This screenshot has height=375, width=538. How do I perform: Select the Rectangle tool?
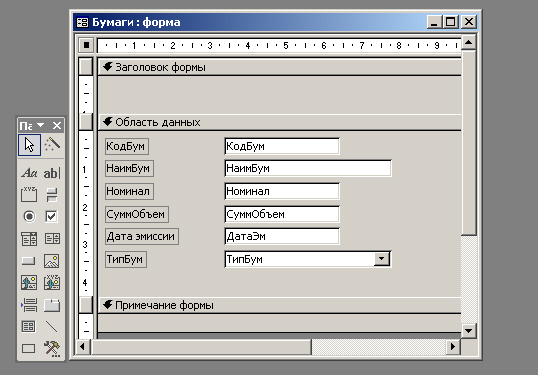tap(29, 349)
